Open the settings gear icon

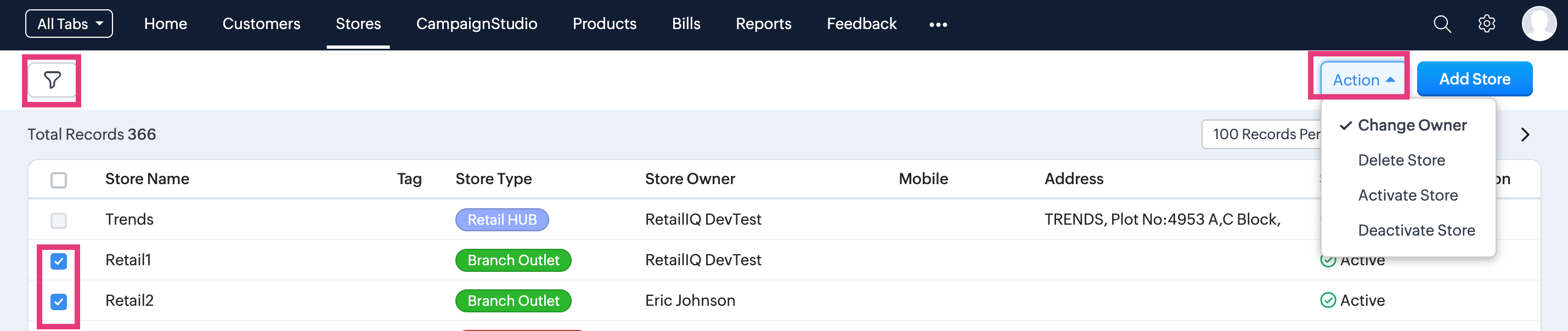point(1486,24)
